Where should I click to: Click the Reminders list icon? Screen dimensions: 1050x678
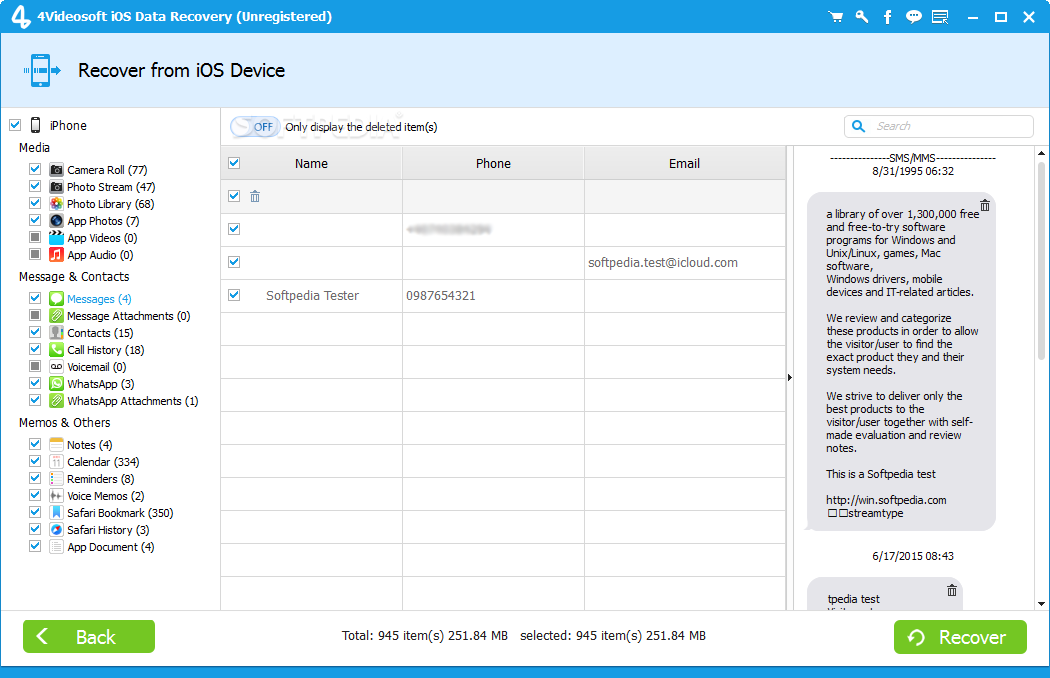click(x=57, y=478)
